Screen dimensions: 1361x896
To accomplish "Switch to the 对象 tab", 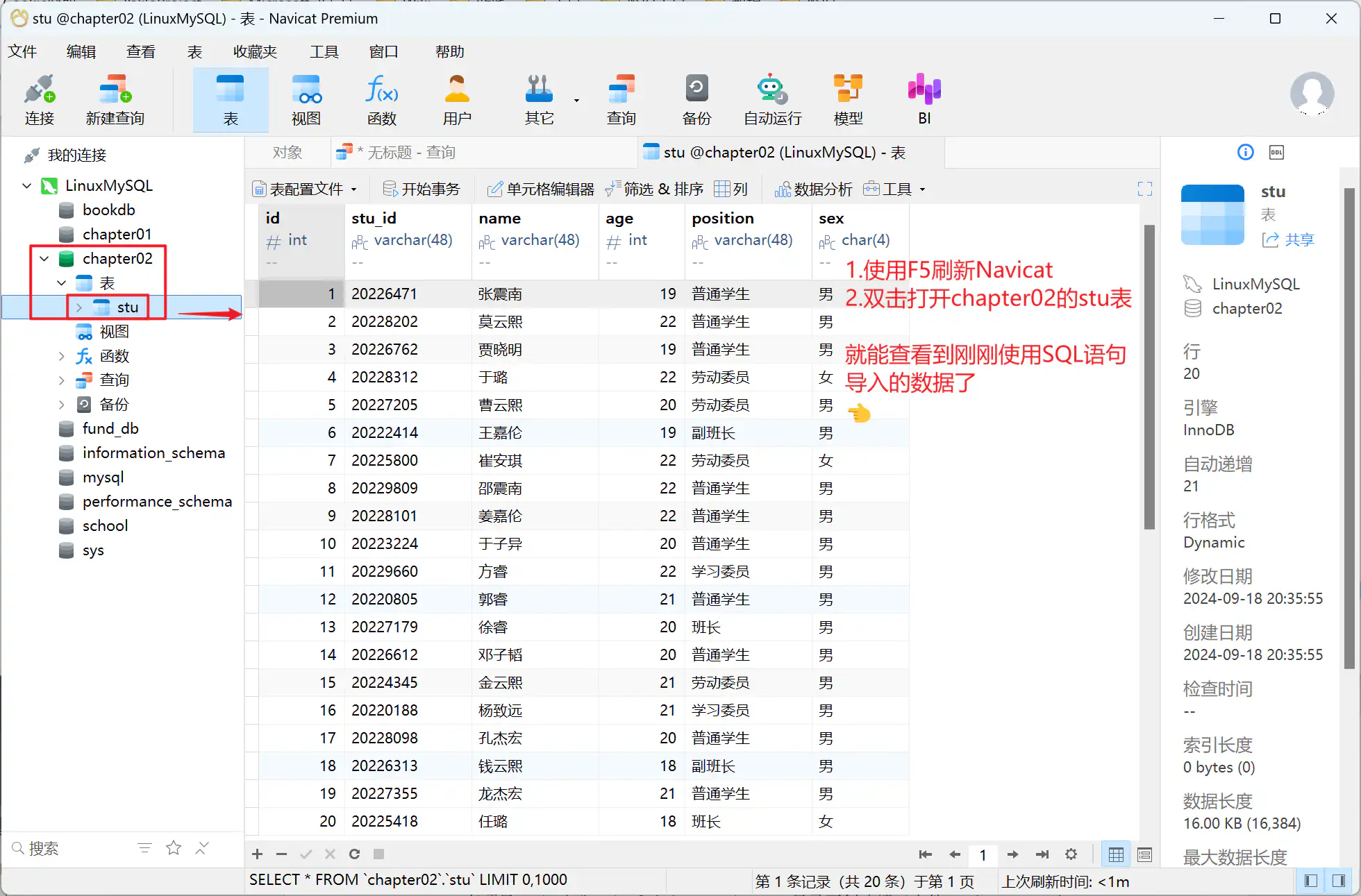I will (287, 153).
